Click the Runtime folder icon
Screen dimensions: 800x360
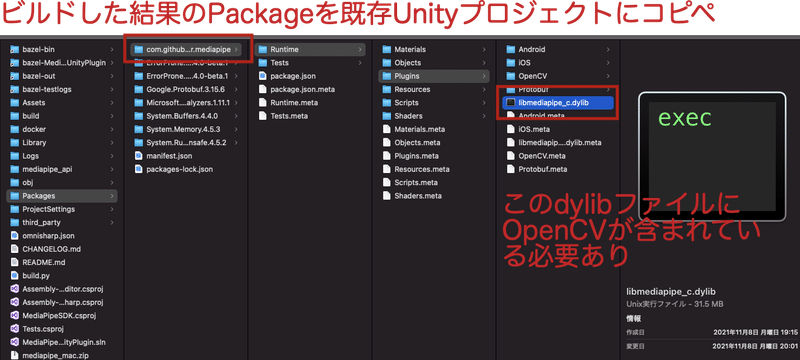coord(263,49)
